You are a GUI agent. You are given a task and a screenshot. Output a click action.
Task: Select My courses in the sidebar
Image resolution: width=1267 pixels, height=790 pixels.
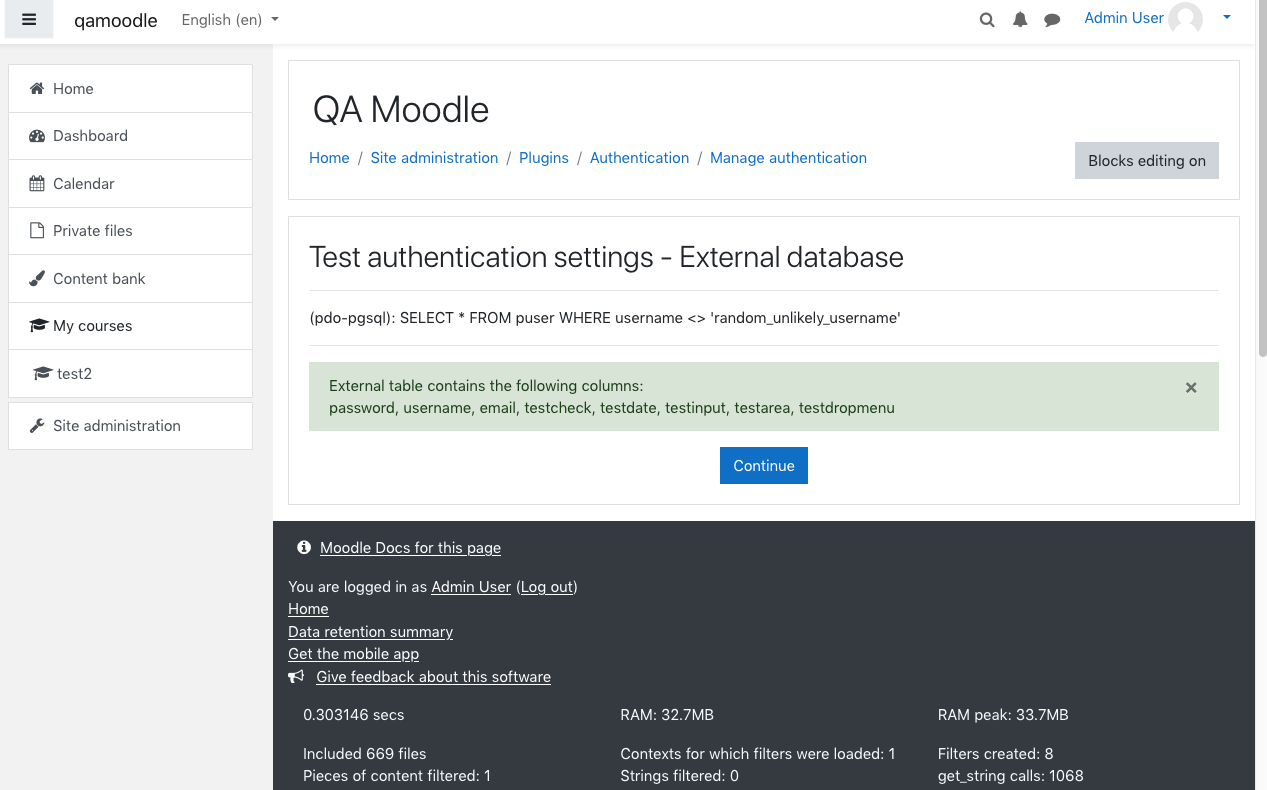pyautogui.click(x=130, y=326)
